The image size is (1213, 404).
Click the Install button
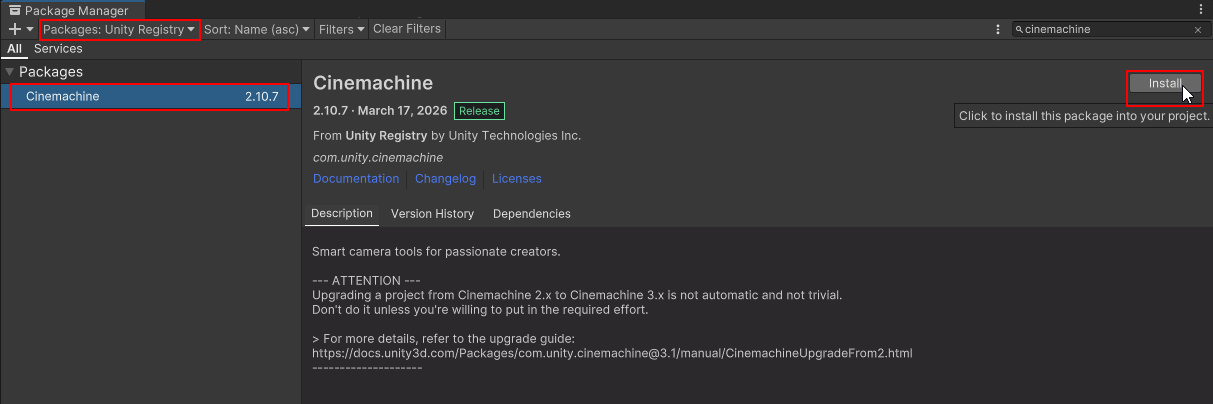(x=1165, y=84)
